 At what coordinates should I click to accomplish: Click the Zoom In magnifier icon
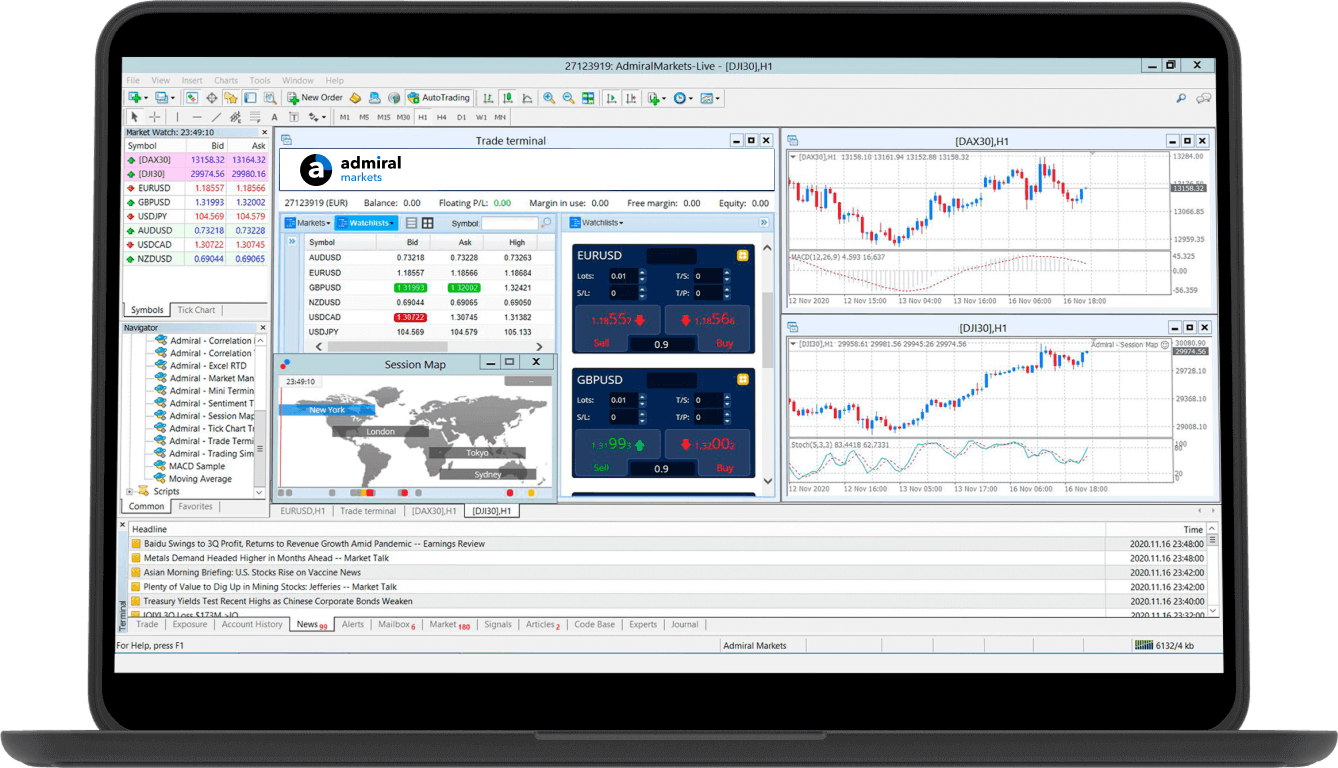click(x=549, y=98)
